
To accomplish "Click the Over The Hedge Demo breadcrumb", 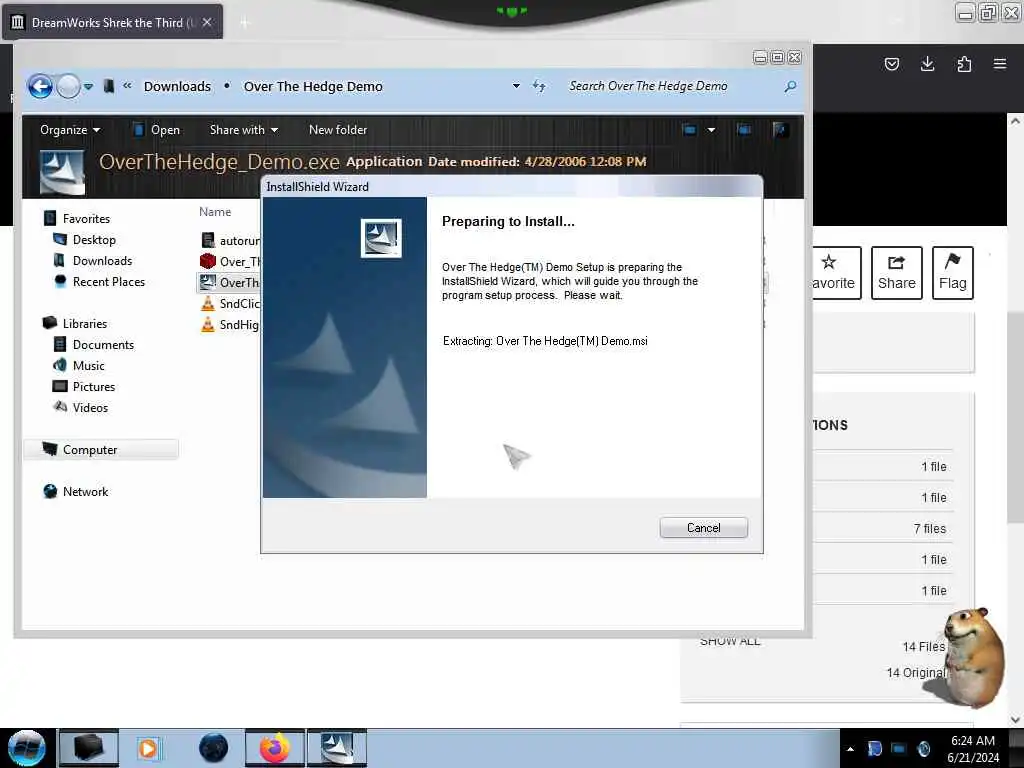I will 313,86.
